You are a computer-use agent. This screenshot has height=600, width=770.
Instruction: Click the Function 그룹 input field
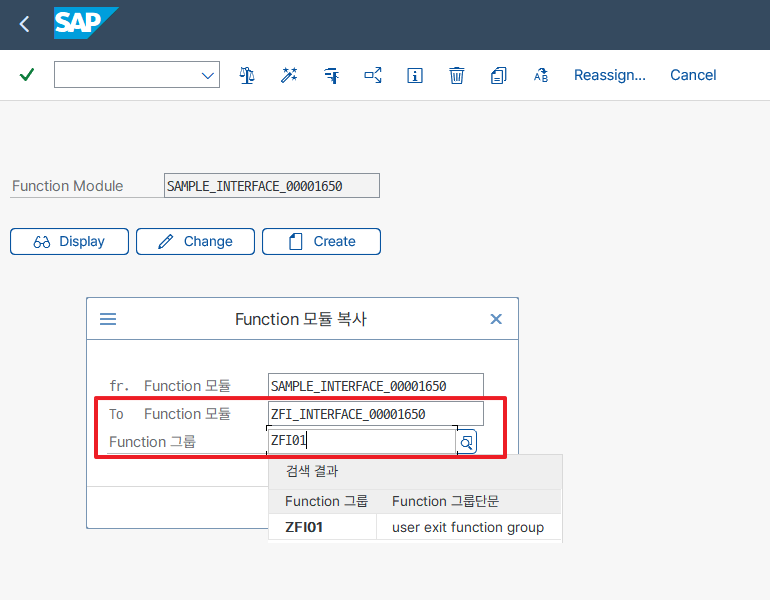tap(362, 440)
